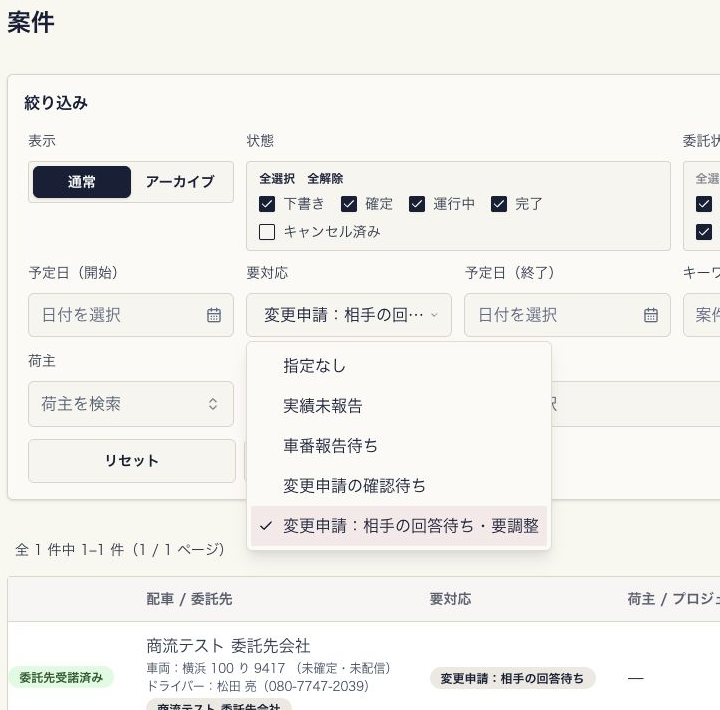Click the リセット button
This screenshot has width=720, height=710.
[132, 461]
